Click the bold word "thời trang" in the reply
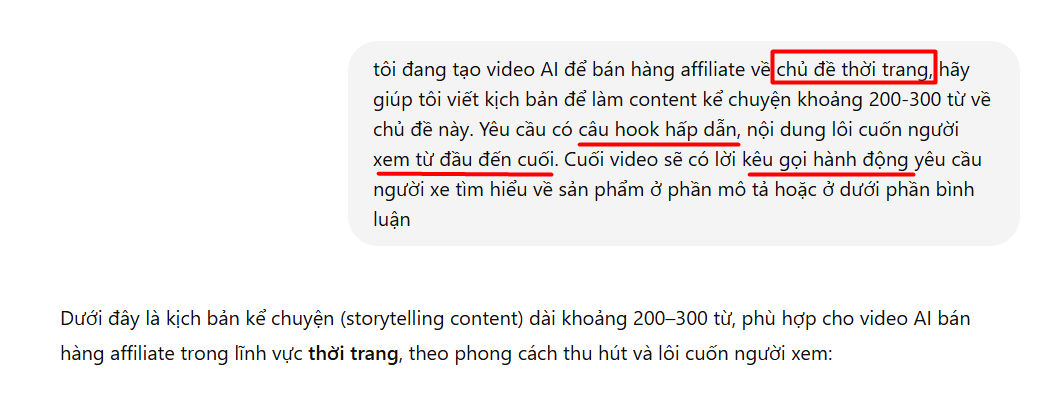This screenshot has width=1061, height=409. point(353,353)
